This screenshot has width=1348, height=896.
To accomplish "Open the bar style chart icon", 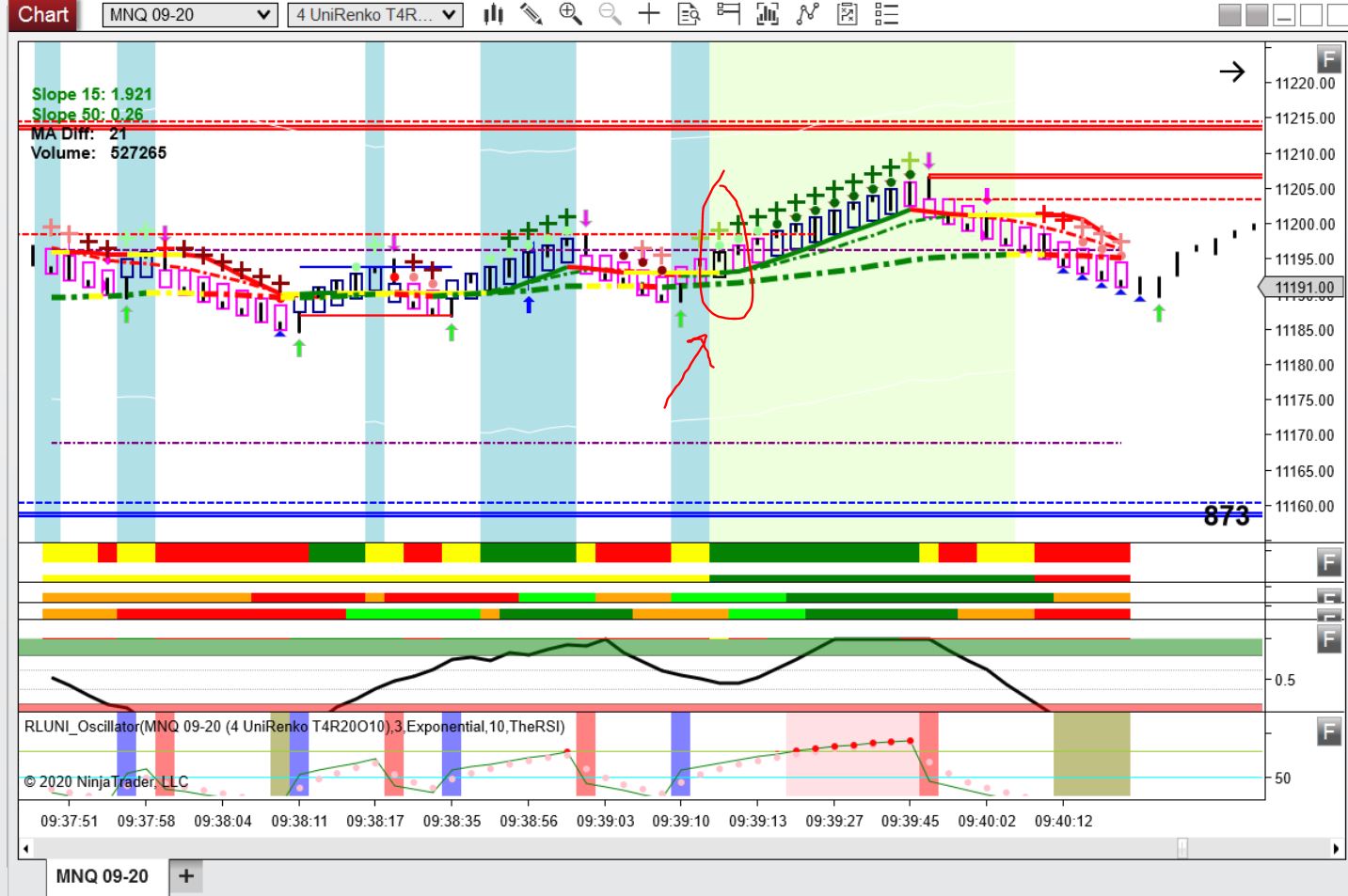I will (x=494, y=14).
